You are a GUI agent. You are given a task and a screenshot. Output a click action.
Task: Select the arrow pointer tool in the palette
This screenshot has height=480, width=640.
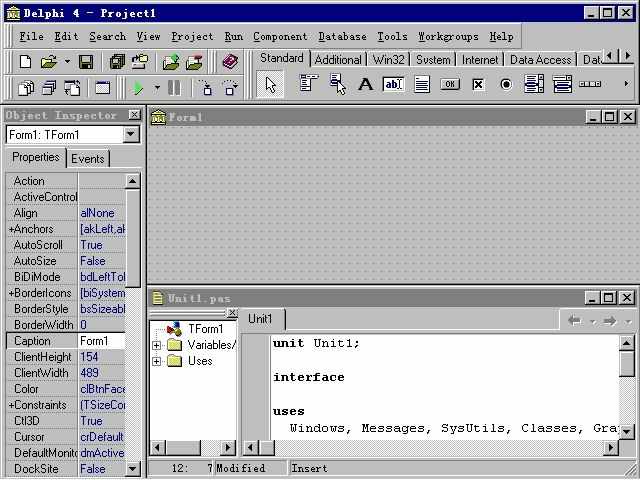(270, 84)
